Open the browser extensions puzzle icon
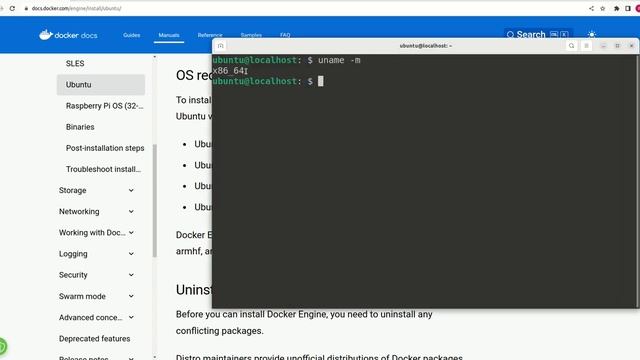The height and width of the screenshot is (360, 640). pos(616,8)
